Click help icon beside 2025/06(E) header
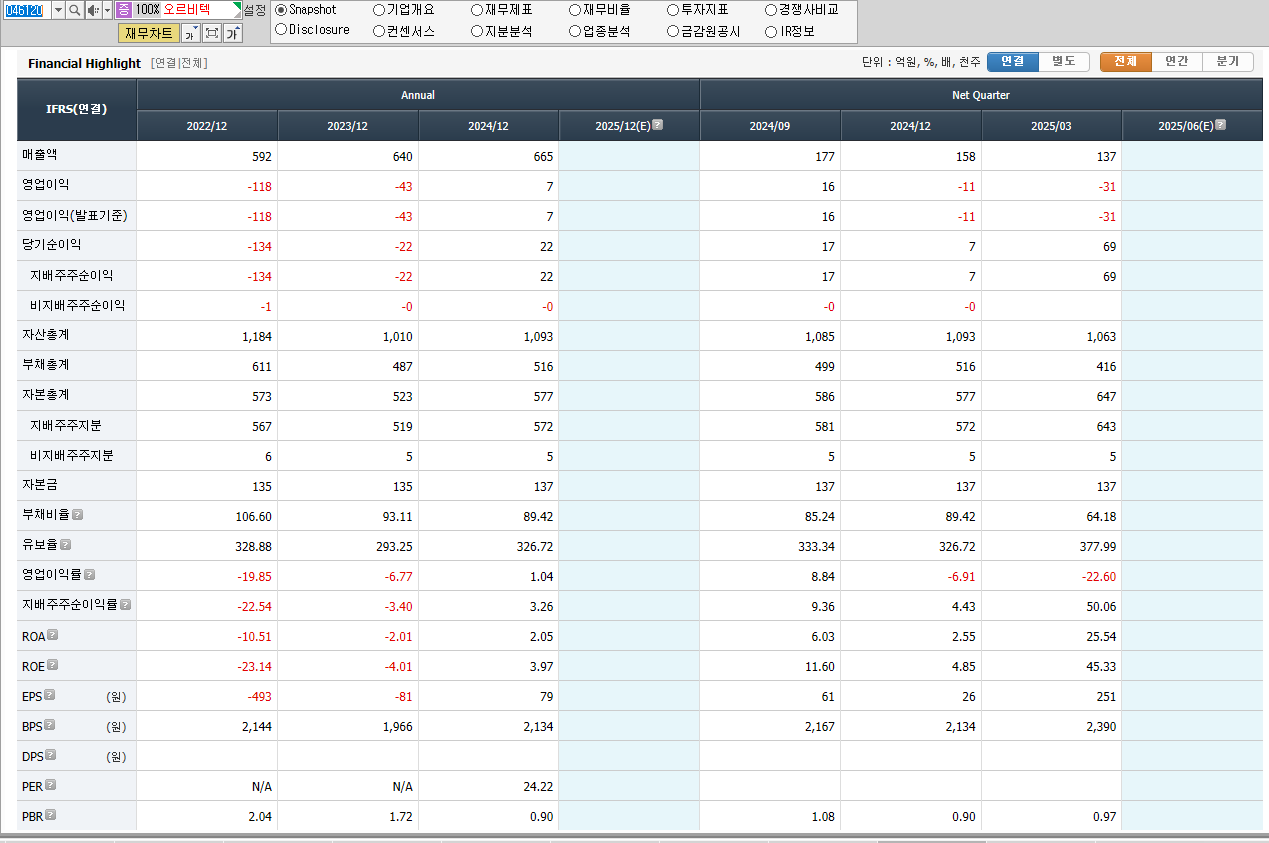The width and height of the screenshot is (1269, 843). point(1220,125)
